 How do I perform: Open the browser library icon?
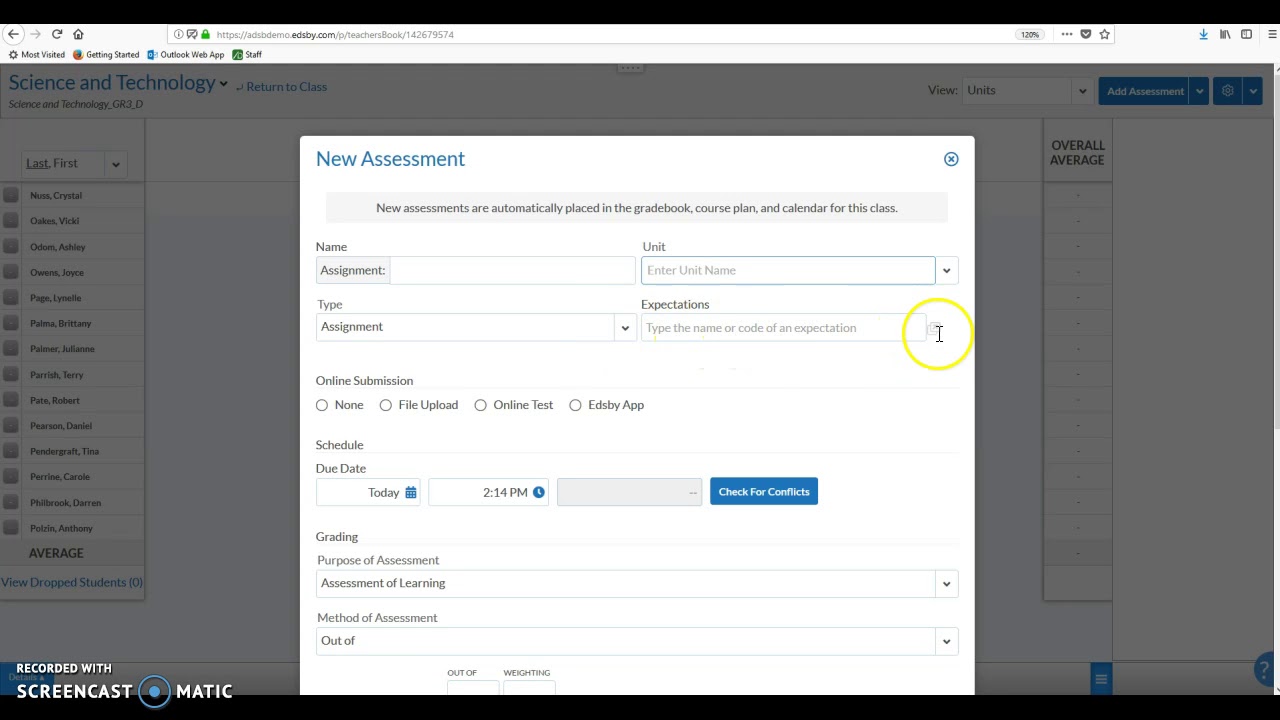coord(1225,34)
